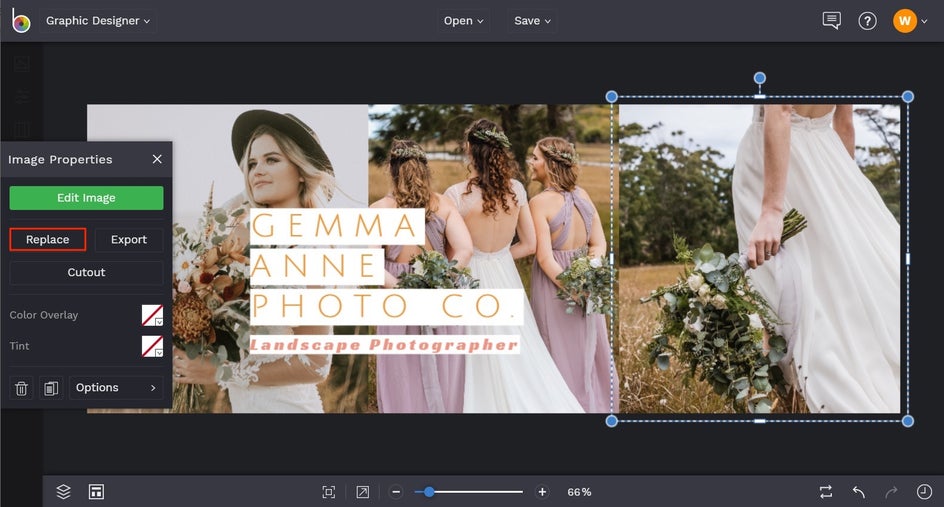
Task: Zoom in with the plus button
Action: click(x=542, y=492)
